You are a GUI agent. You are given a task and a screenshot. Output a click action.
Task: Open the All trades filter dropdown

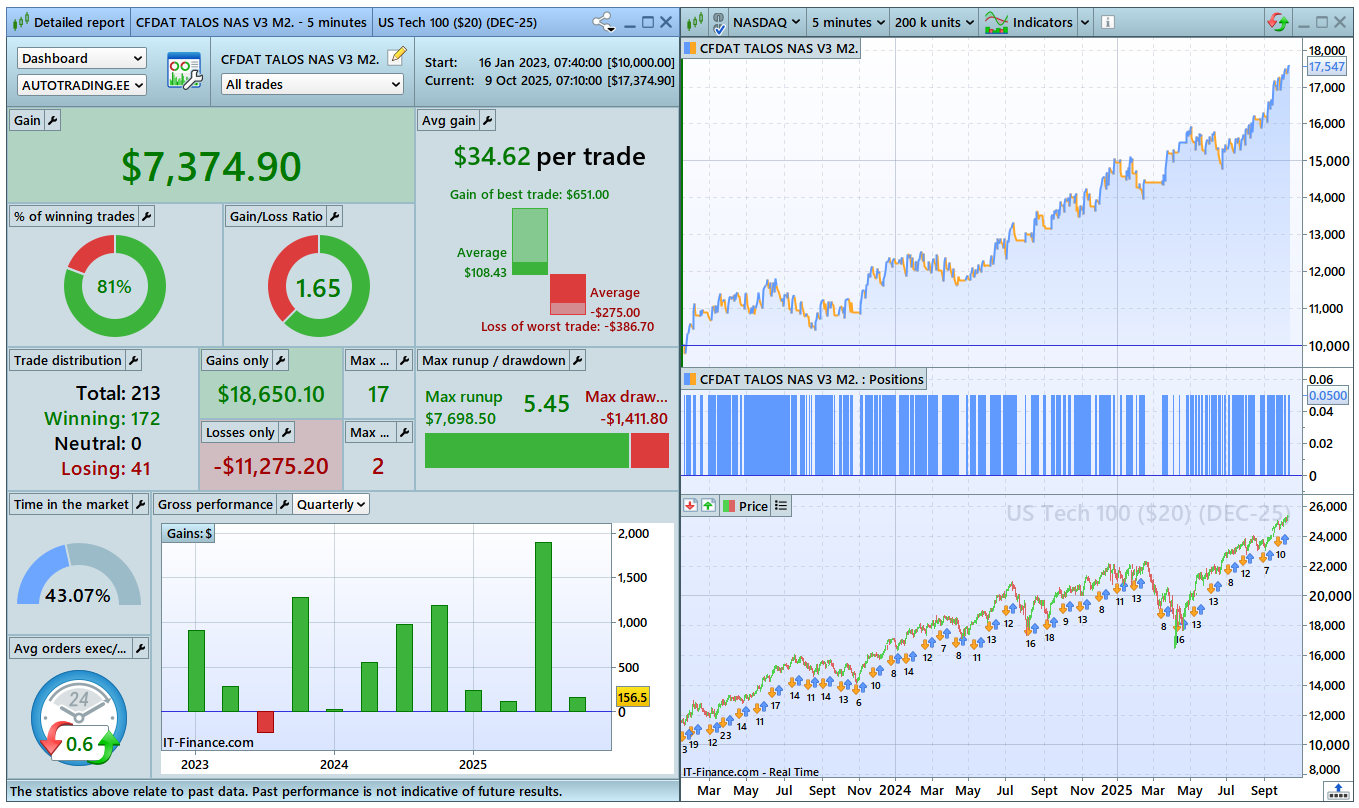(x=311, y=85)
